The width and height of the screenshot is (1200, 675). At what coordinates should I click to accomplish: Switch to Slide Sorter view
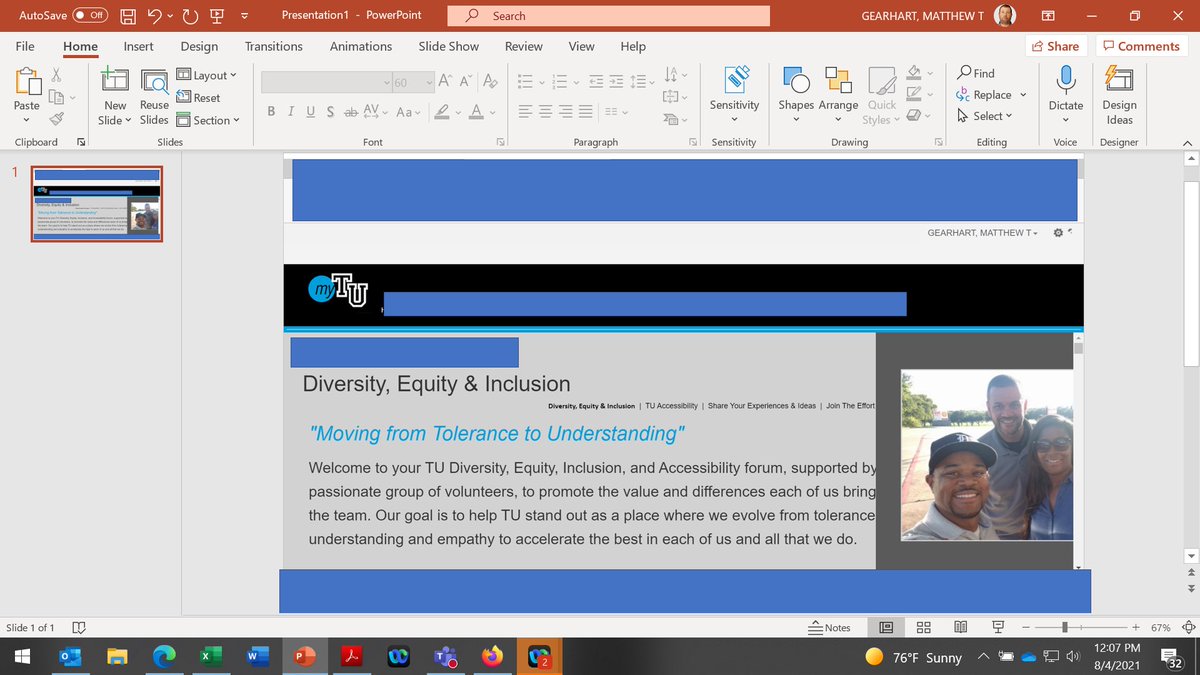[x=923, y=627]
